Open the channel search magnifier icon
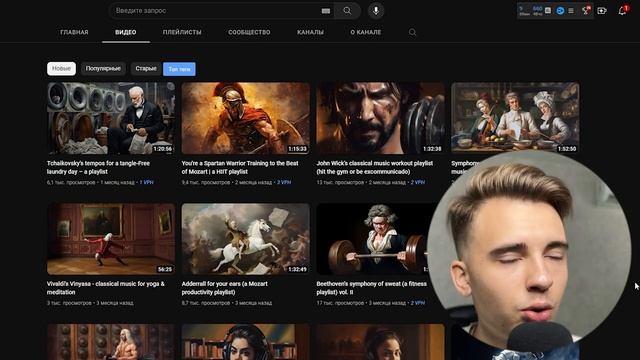 point(412,32)
